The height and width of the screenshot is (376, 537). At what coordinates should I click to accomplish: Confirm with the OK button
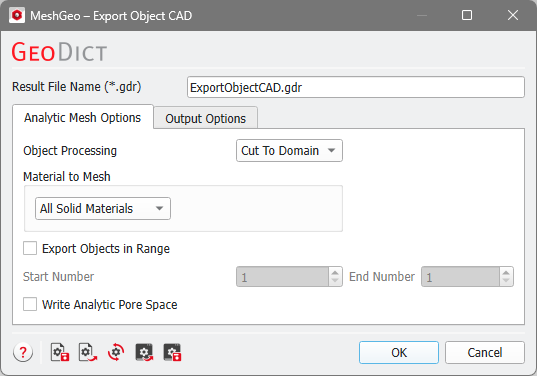click(399, 352)
